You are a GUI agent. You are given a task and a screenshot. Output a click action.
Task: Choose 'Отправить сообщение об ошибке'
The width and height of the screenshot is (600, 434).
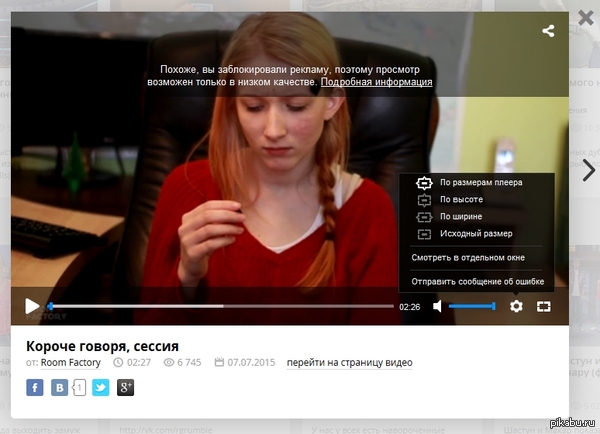pyautogui.click(x=478, y=282)
